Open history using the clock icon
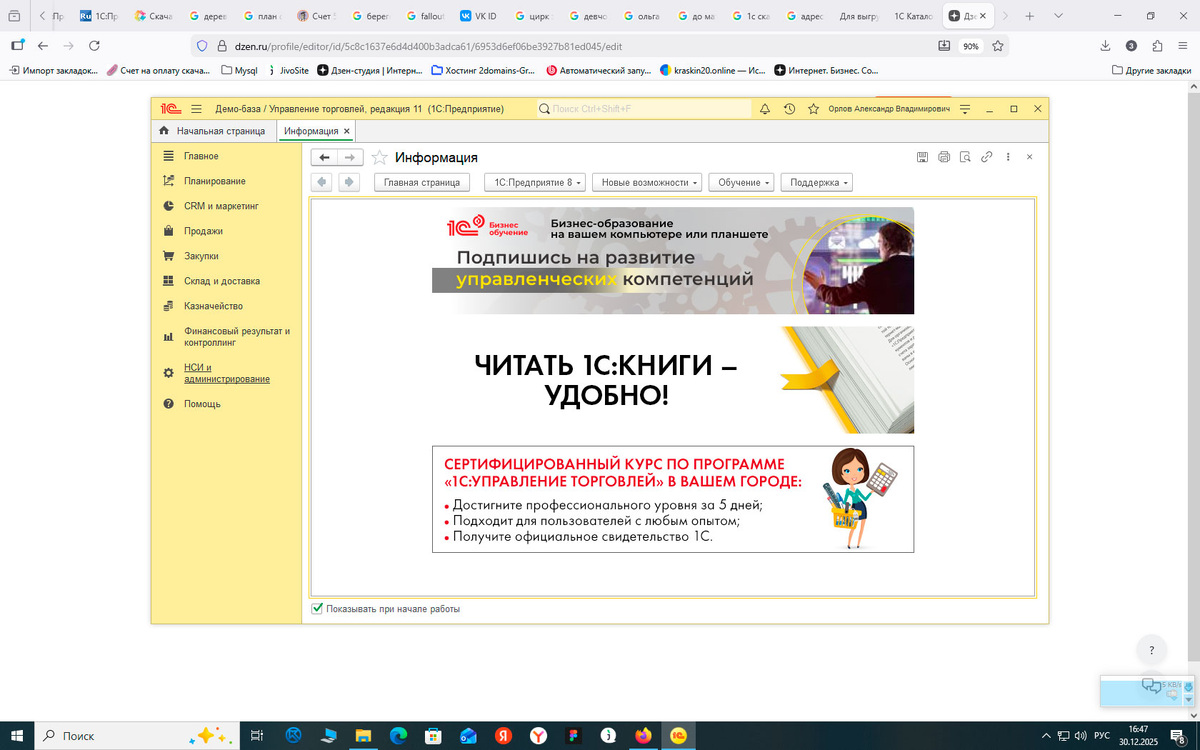 pos(789,109)
